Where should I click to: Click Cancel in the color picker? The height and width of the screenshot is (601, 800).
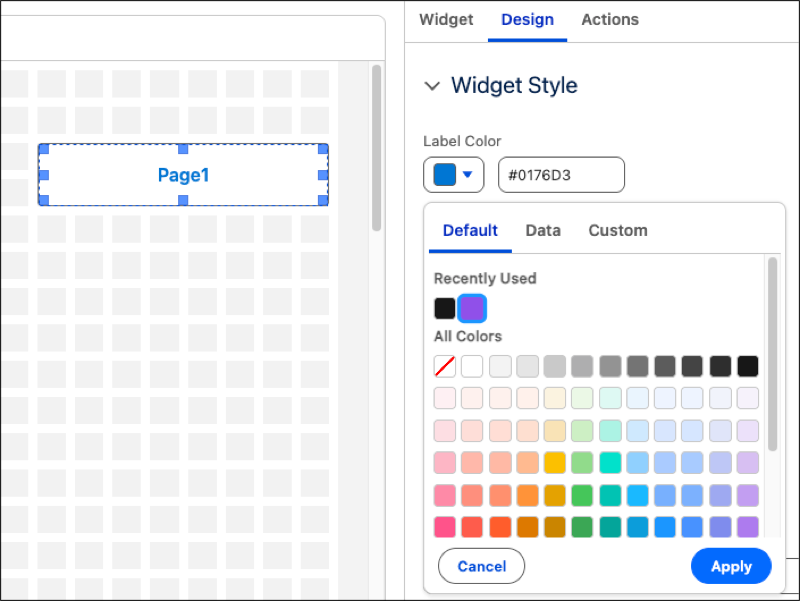[x=482, y=566]
